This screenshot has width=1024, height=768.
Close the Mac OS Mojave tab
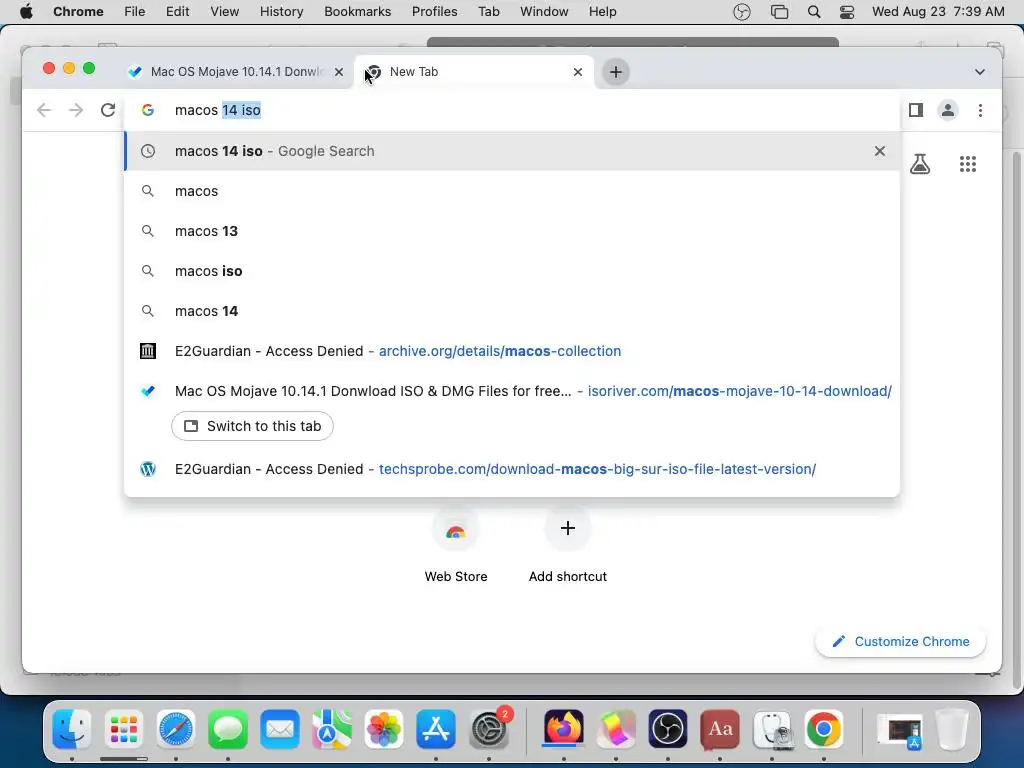(x=338, y=72)
